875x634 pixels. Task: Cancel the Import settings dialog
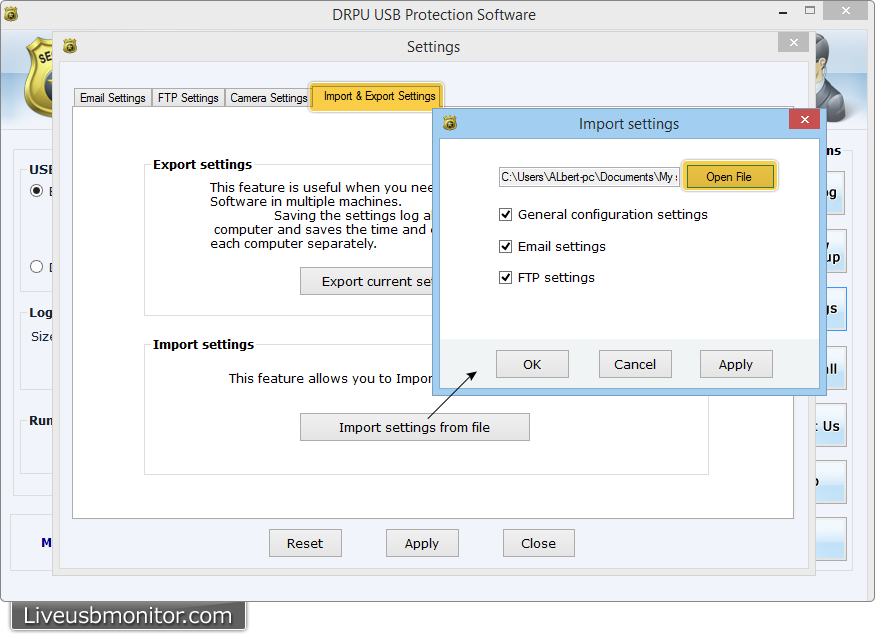(x=635, y=364)
